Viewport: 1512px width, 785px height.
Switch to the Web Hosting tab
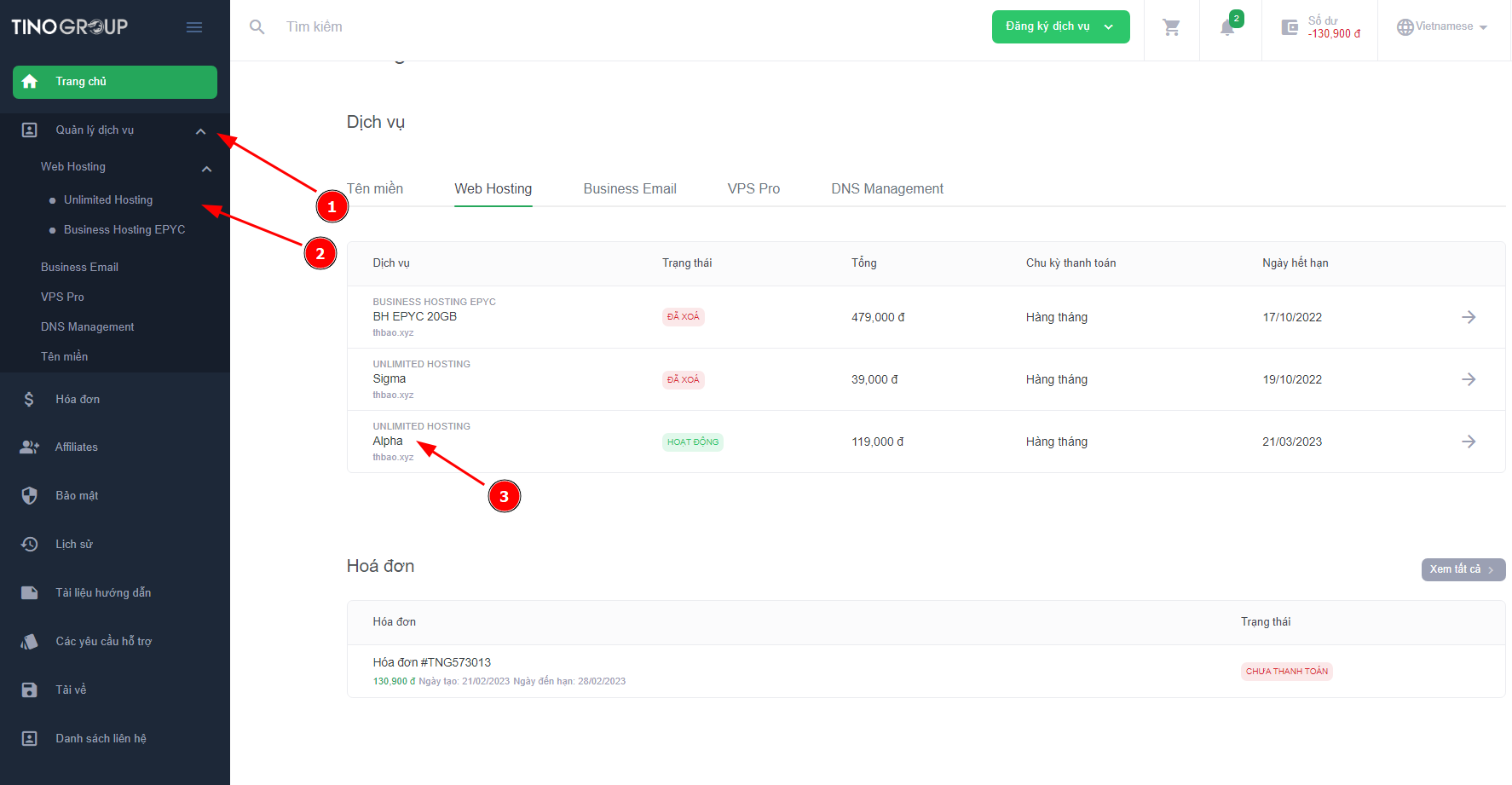tap(493, 188)
